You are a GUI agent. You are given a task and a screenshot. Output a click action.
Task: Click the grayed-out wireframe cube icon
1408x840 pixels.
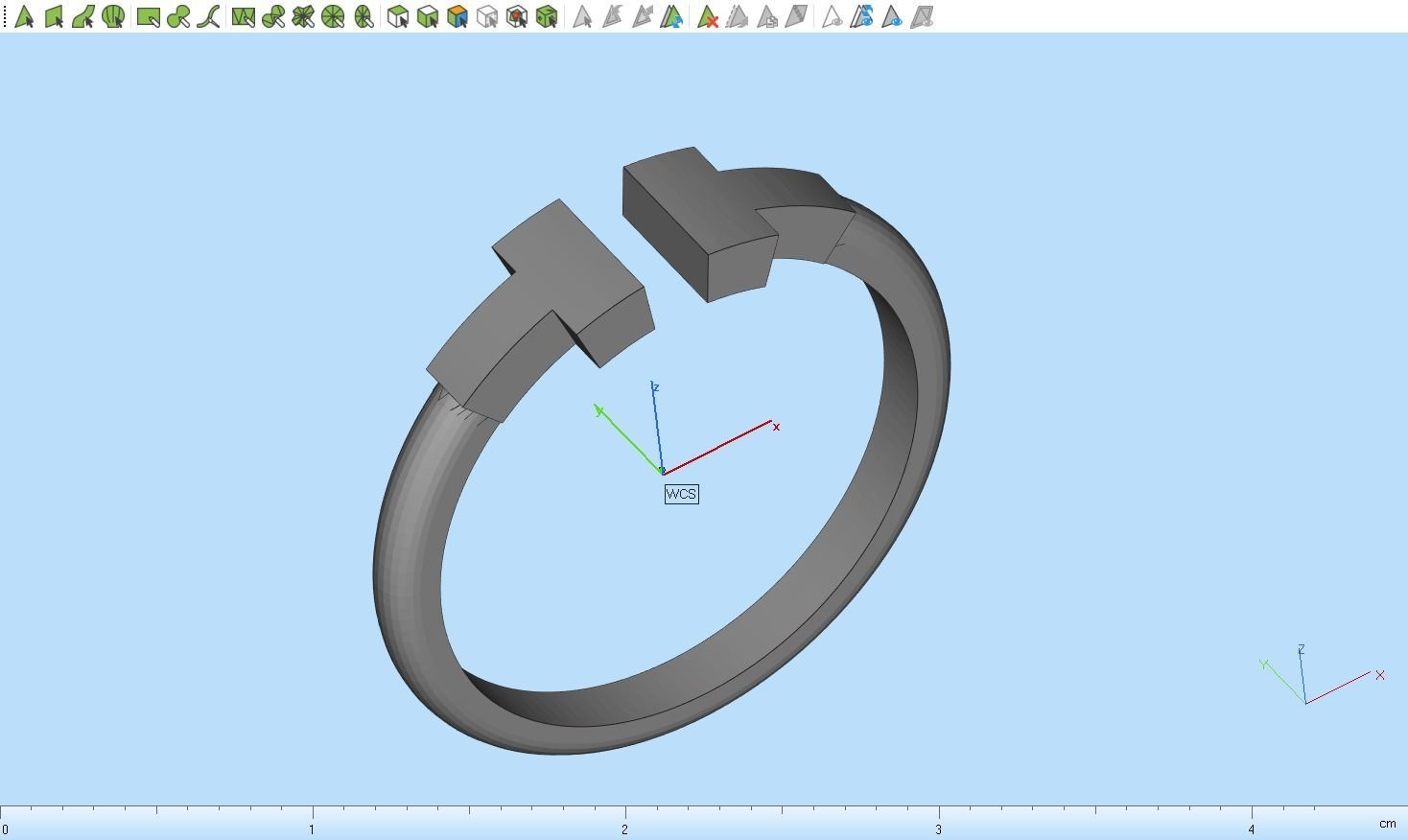tap(487, 16)
